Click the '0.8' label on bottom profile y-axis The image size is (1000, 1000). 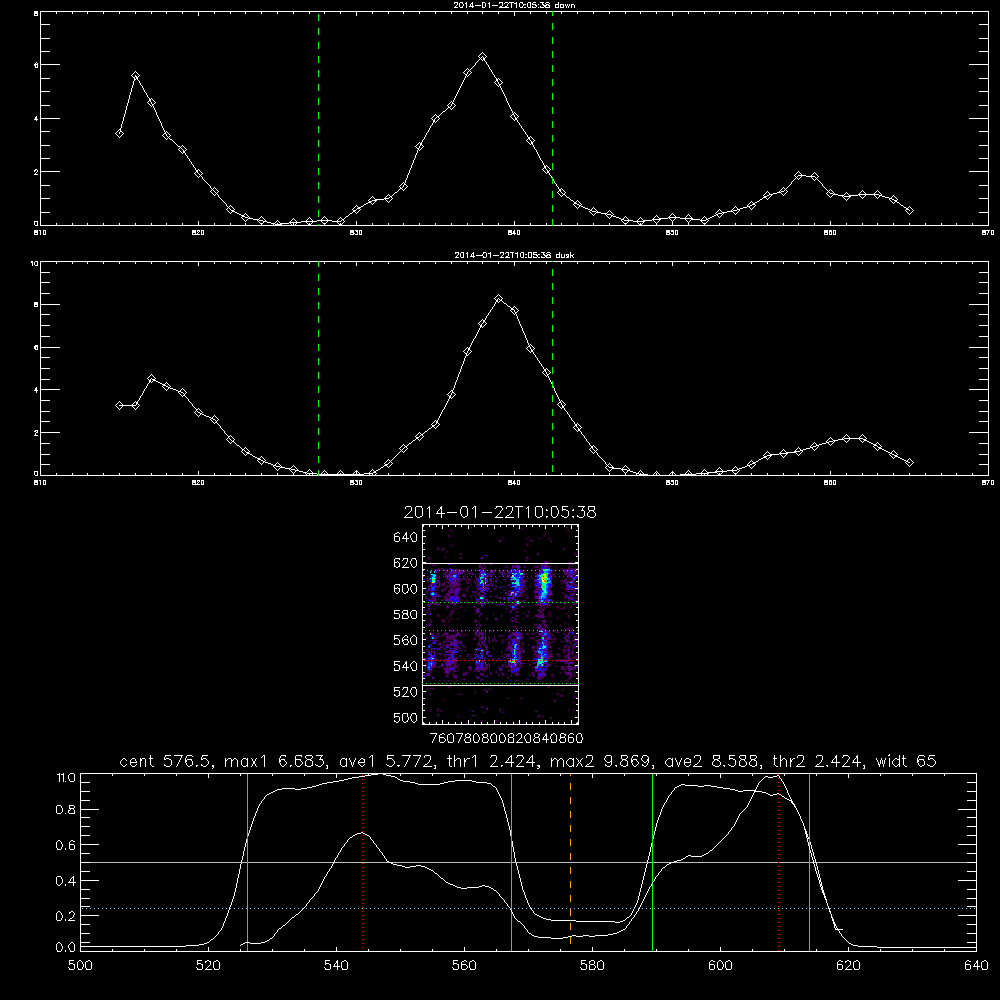tap(66, 810)
